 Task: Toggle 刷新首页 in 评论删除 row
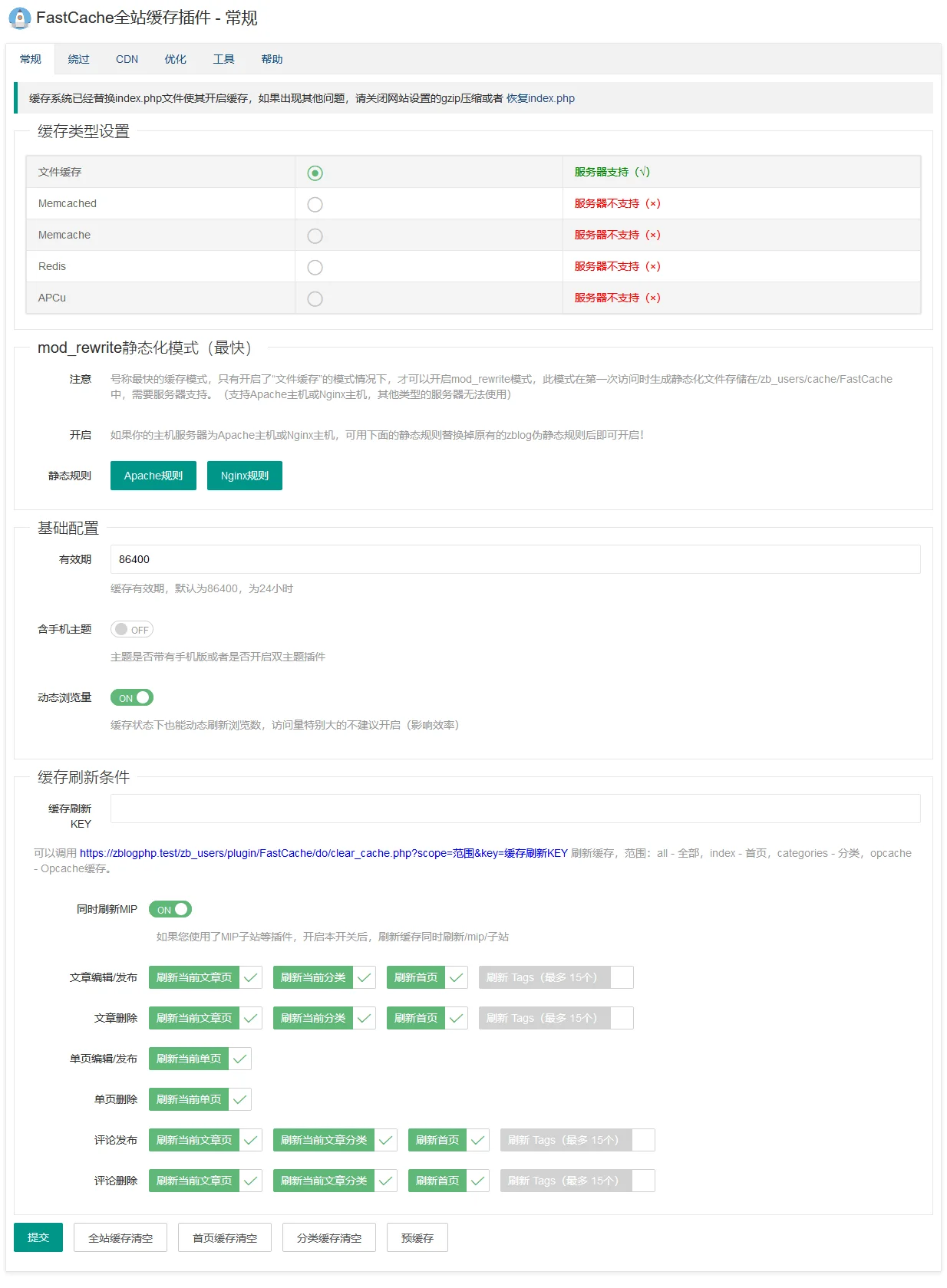point(449,1181)
